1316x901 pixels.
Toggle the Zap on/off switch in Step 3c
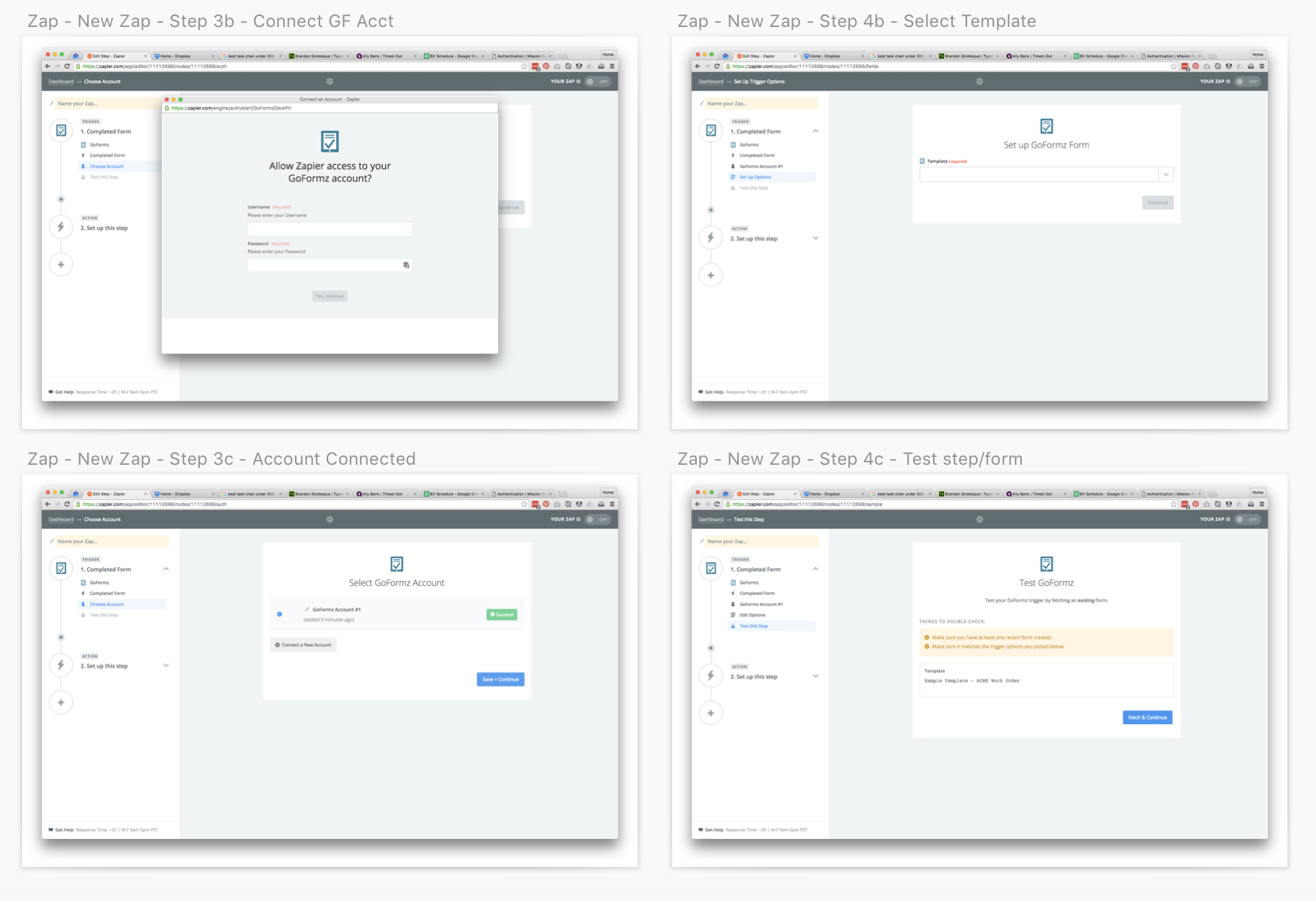(597, 520)
